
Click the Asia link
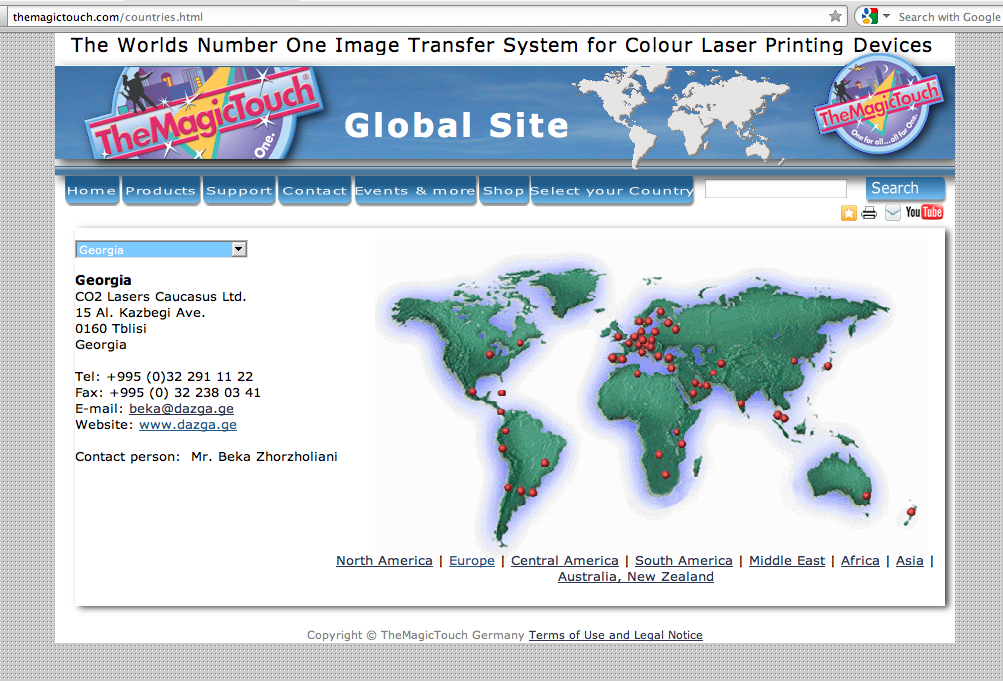(910, 561)
